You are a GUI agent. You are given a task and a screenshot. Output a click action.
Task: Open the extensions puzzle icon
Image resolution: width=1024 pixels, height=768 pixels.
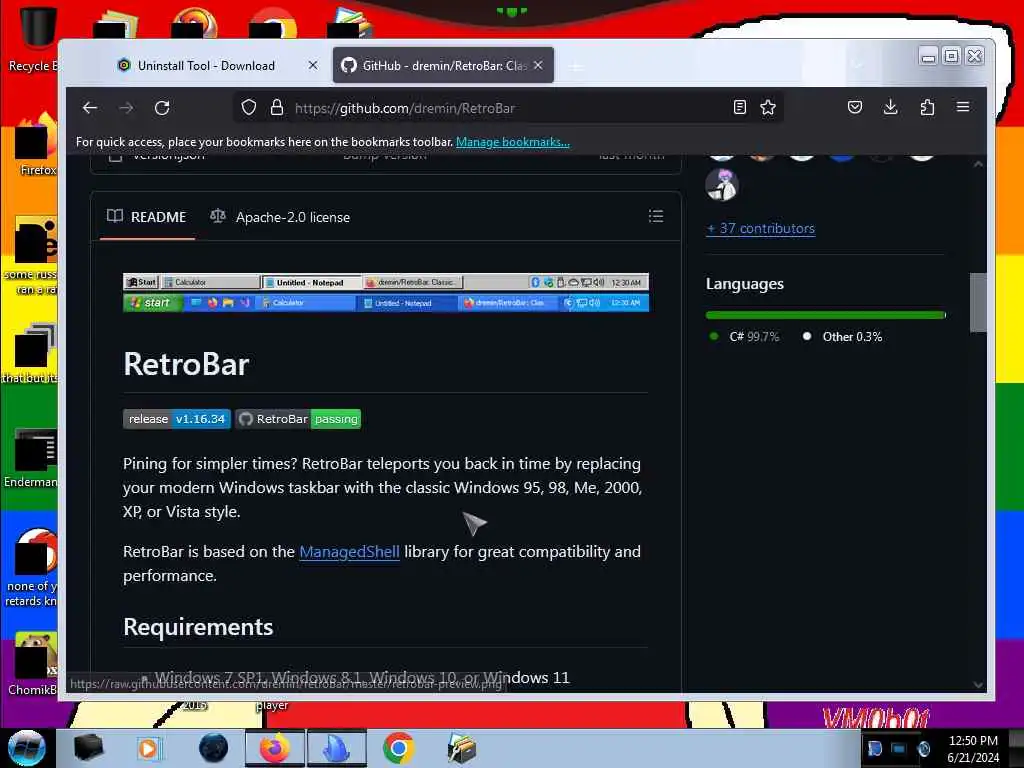point(927,107)
